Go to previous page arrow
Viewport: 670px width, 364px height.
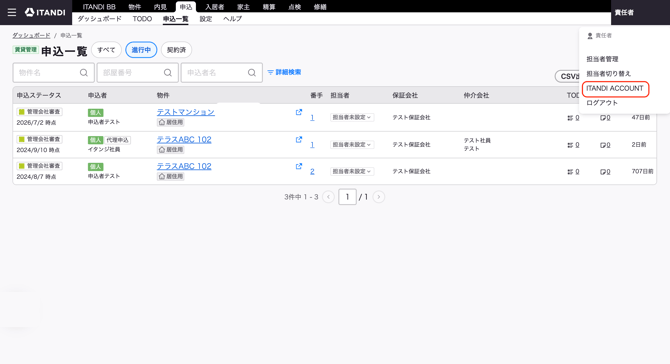328,197
